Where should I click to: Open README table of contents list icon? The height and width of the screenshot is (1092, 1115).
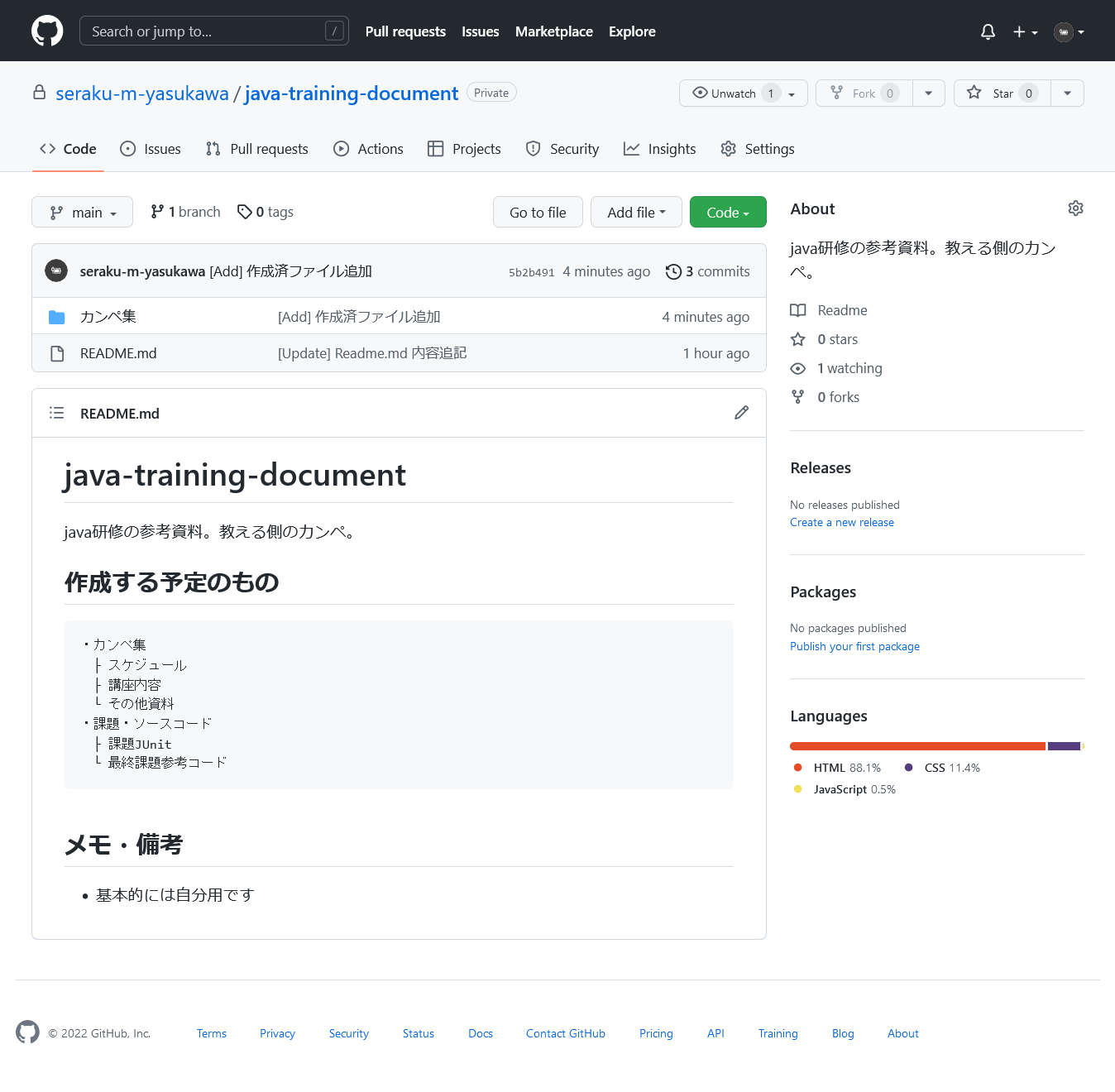click(x=56, y=413)
